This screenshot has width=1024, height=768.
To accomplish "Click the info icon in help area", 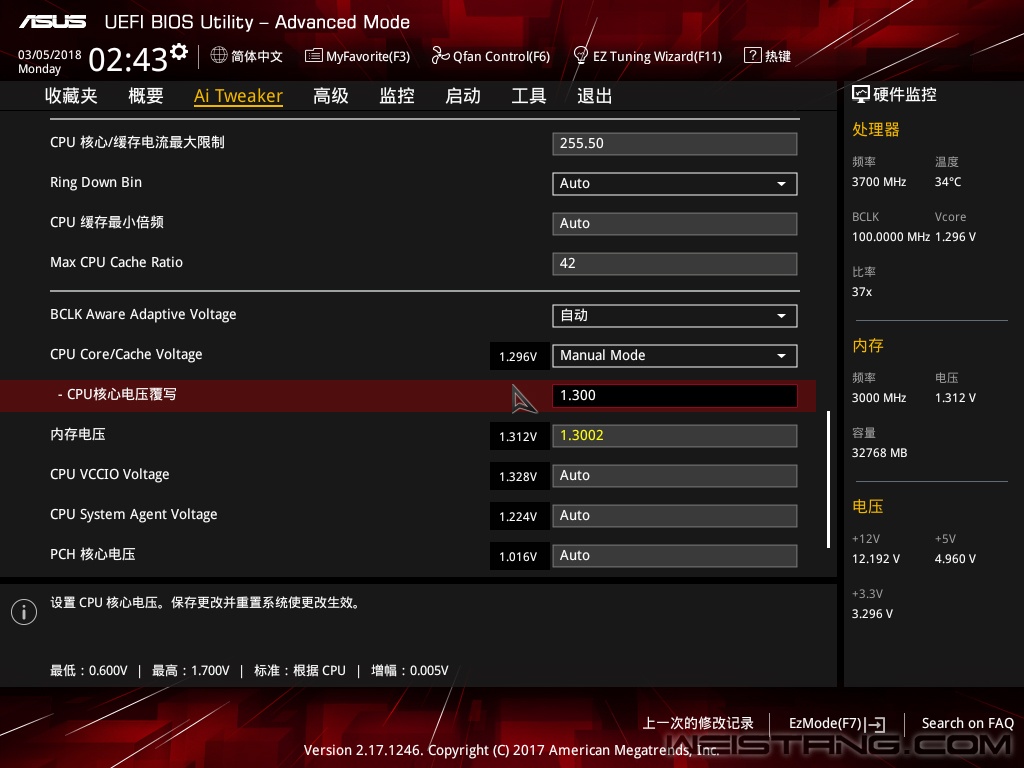I will click(24, 612).
